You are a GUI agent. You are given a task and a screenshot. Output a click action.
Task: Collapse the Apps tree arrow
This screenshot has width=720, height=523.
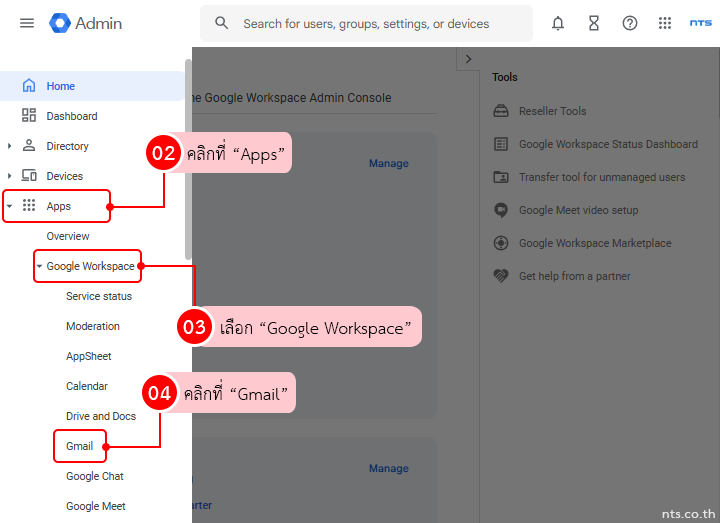[x=9, y=206]
